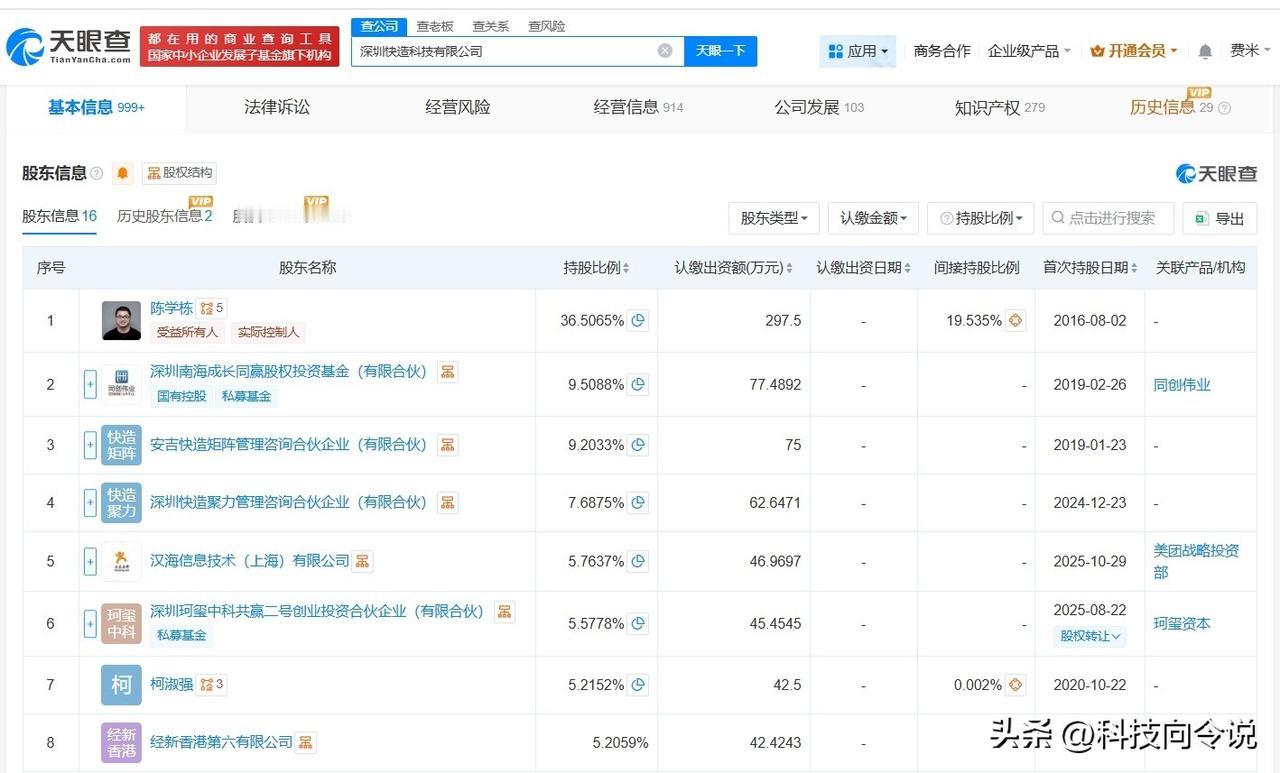Open the 公司发展 tab
The width and height of the screenshot is (1280, 773).
point(819,107)
